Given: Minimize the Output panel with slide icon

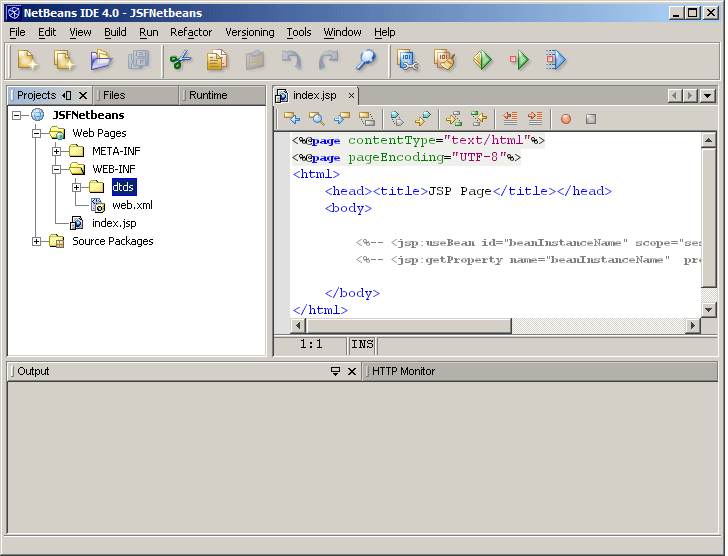Looking at the screenshot, I should (x=335, y=371).
